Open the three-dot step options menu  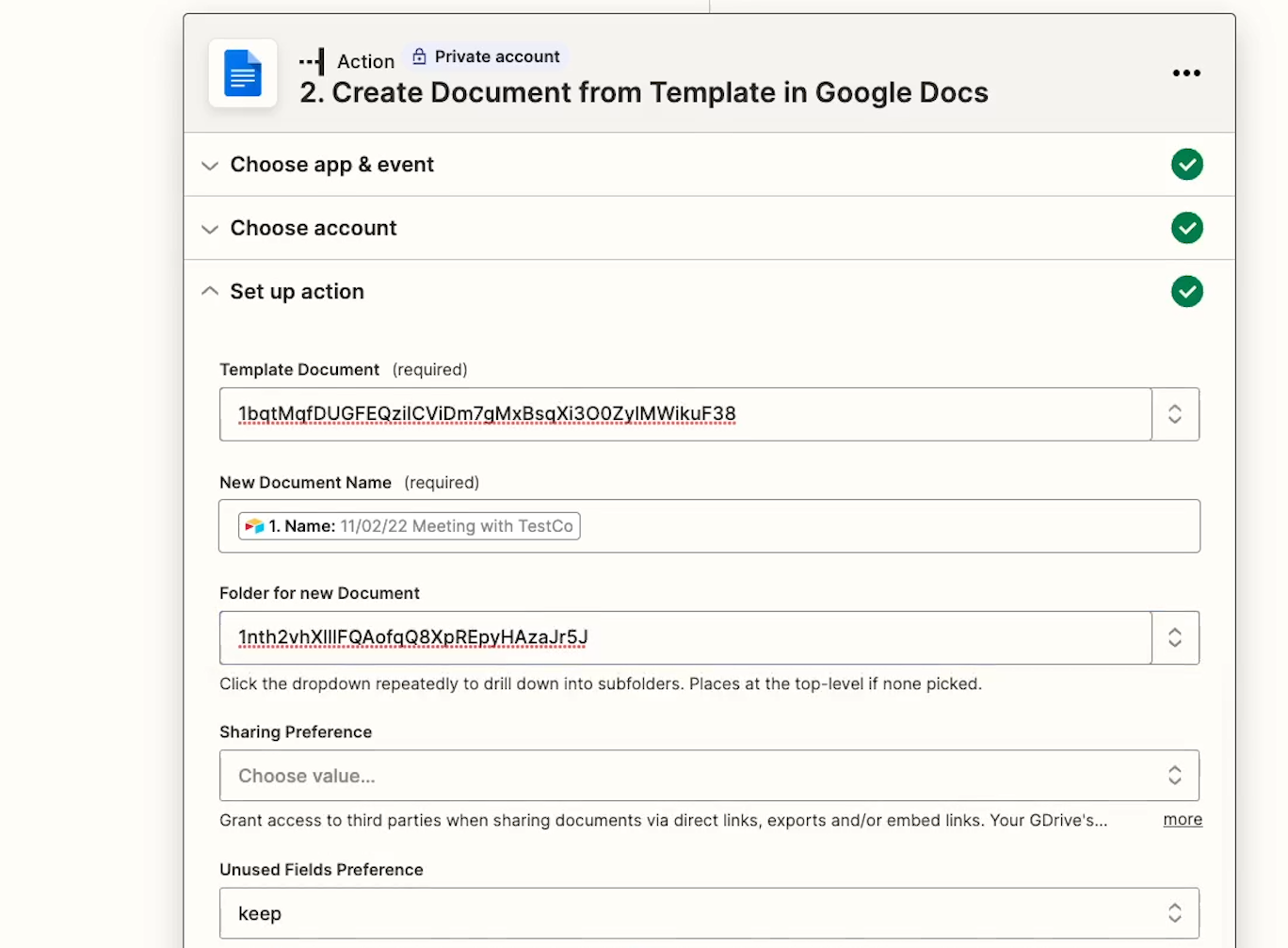(x=1186, y=73)
